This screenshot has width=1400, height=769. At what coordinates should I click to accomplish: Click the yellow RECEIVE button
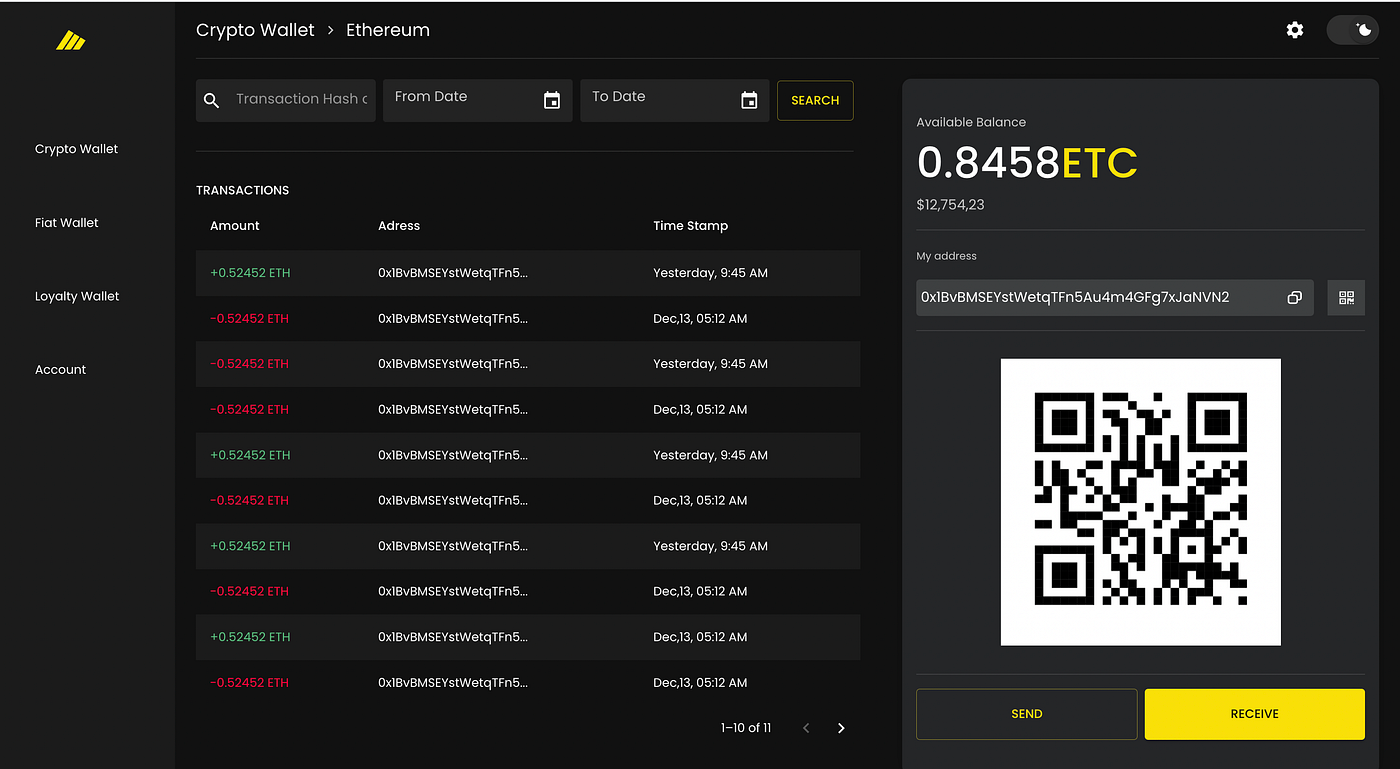click(1255, 714)
